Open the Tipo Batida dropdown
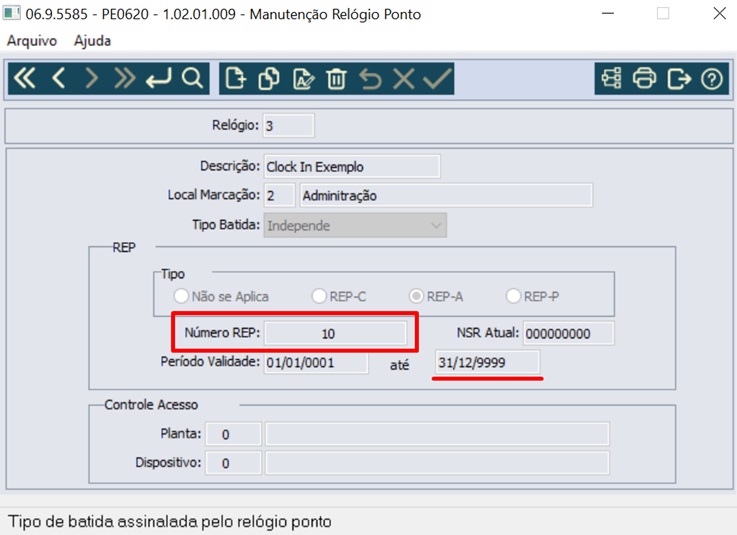Screen dimensions: 737x535 (x=355, y=225)
